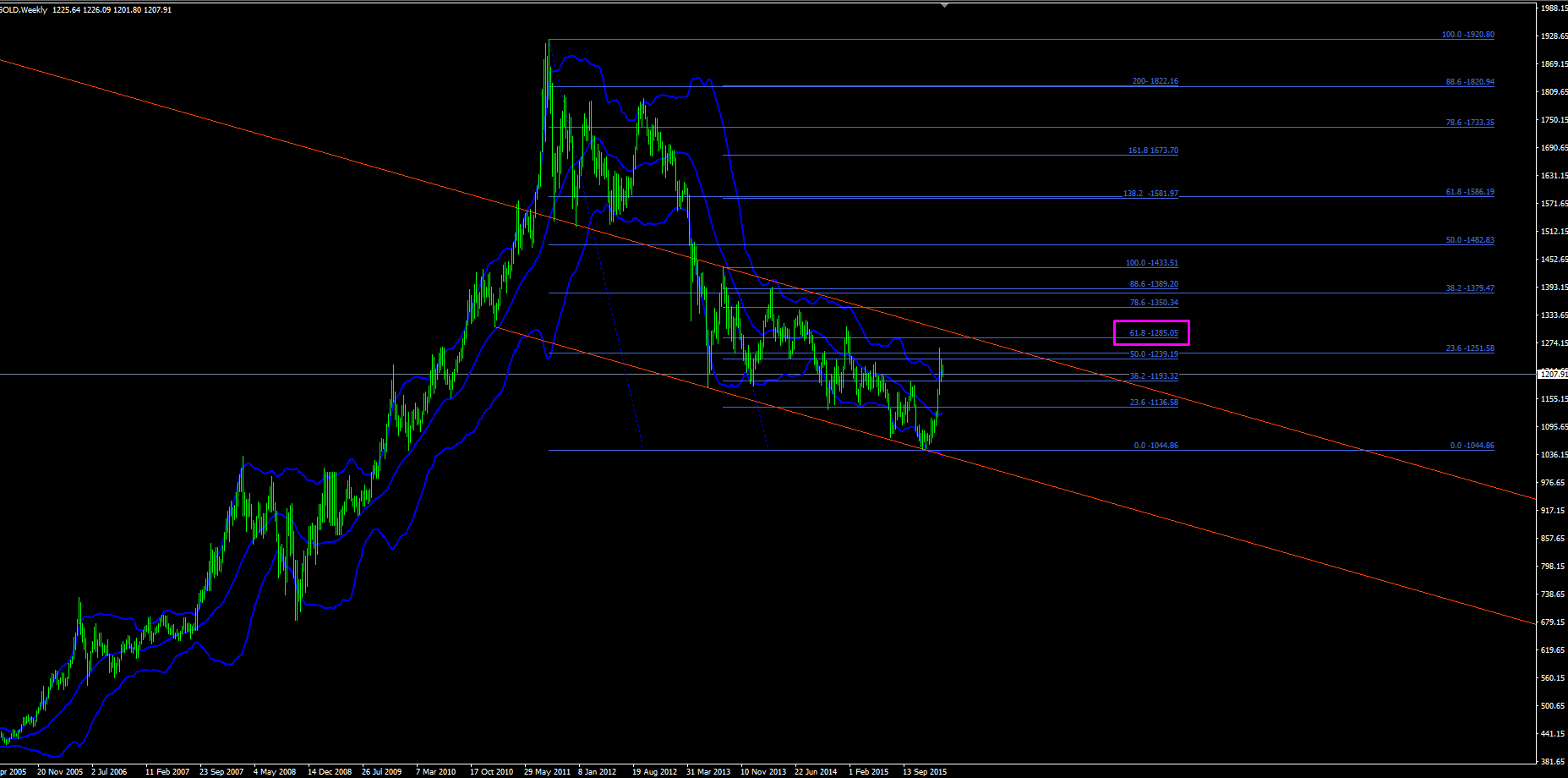The width and height of the screenshot is (1568, 778).
Task: Click date 8 Jan 2012 on time axis
Action: click(x=597, y=772)
